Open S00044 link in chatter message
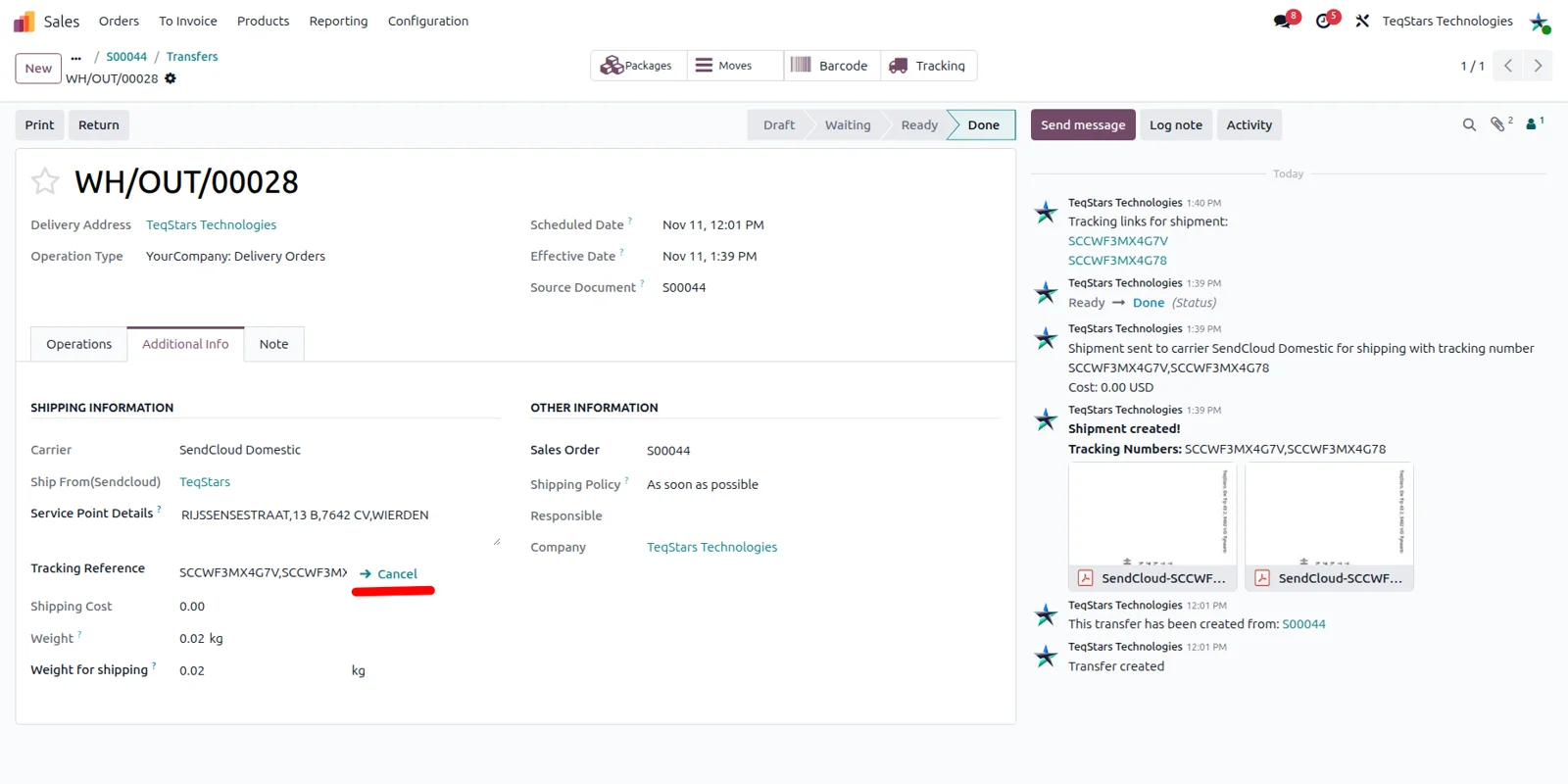Screen dimensions: 1568x784 click(x=1303, y=624)
